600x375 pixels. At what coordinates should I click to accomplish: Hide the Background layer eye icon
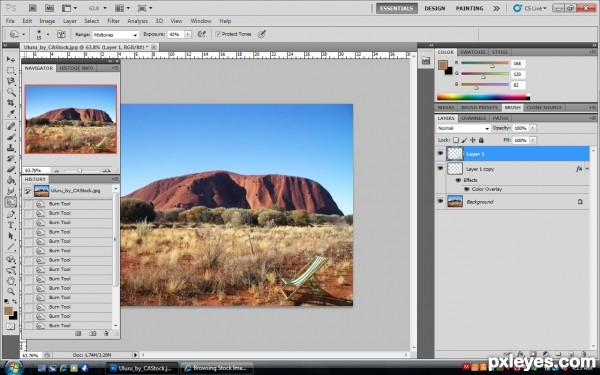tap(440, 201)
